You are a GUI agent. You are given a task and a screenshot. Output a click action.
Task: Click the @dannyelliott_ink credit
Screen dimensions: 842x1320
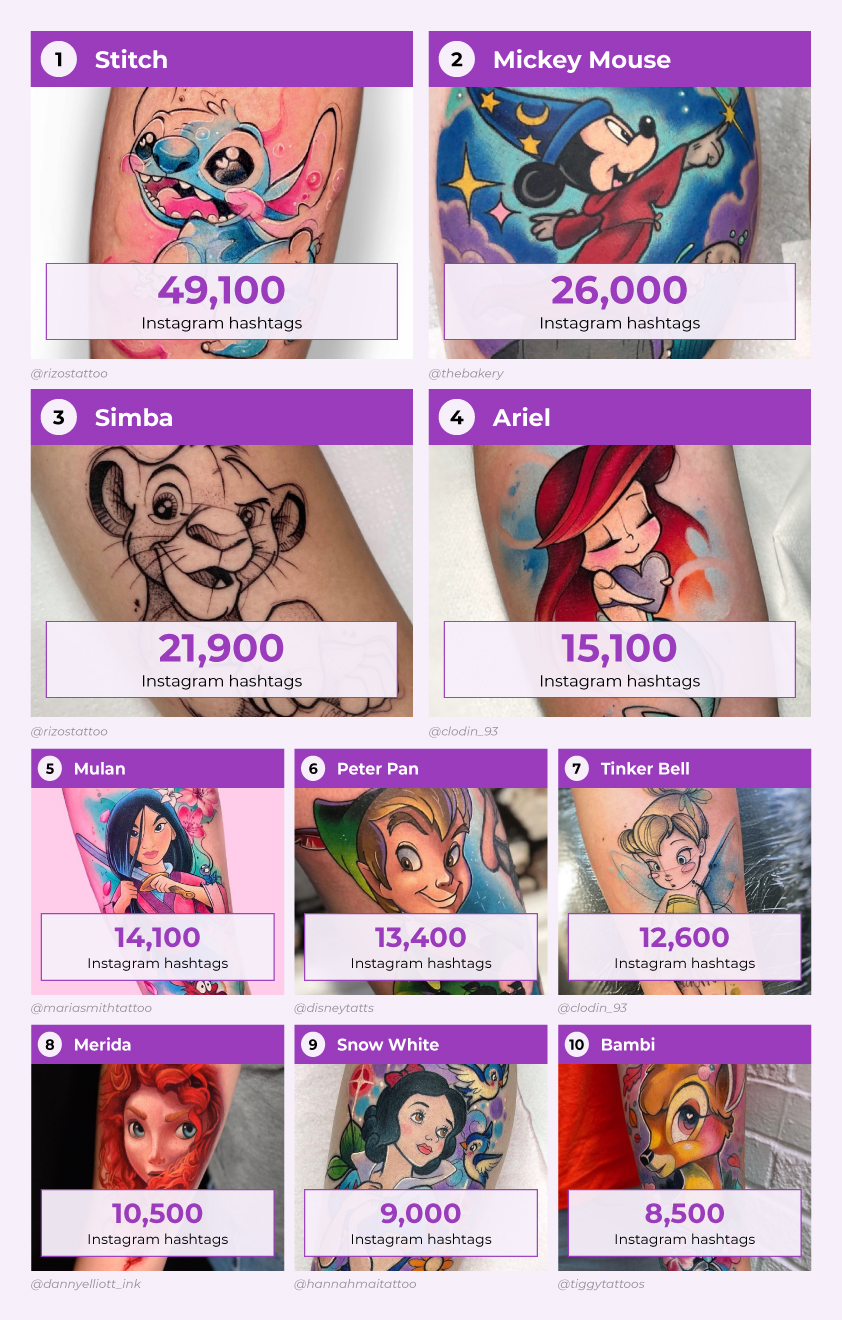click(86, 1284)
